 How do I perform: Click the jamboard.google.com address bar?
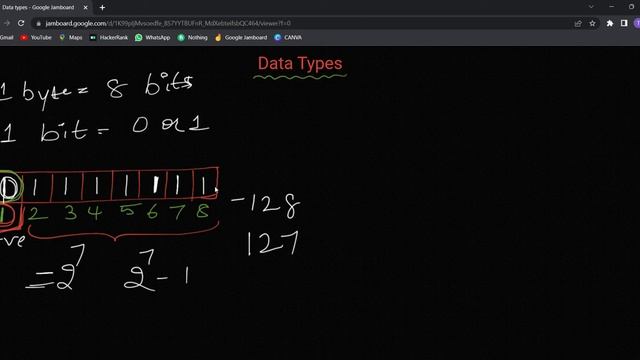click(302, 23)
